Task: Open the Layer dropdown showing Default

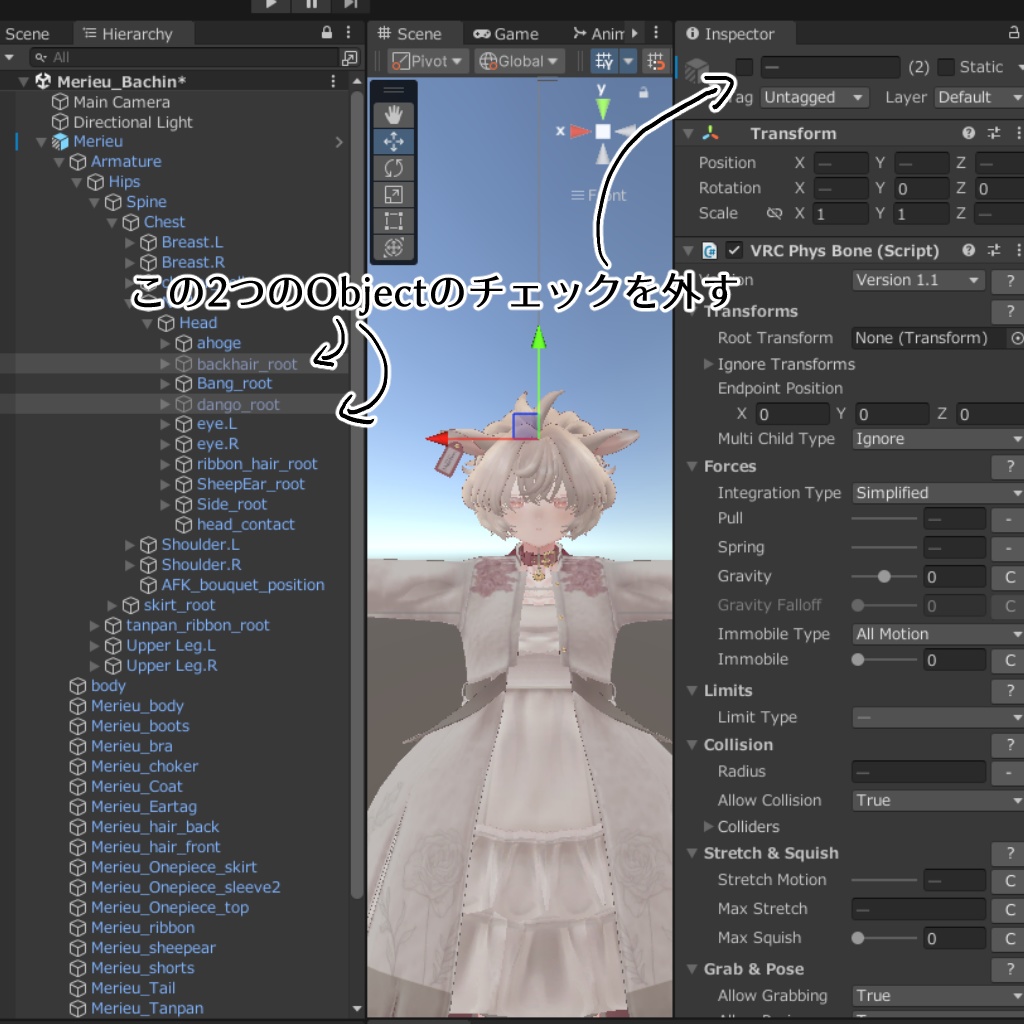Action: (x=979, y=97)
